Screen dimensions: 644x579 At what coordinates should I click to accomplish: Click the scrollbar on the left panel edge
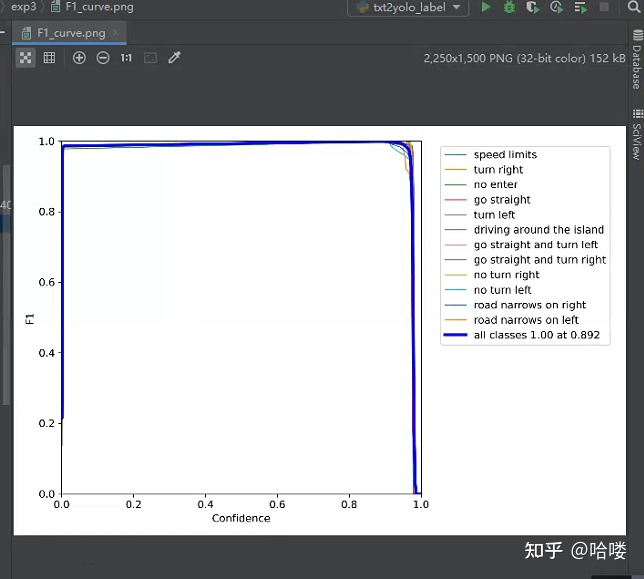click(x=6, y=285)
